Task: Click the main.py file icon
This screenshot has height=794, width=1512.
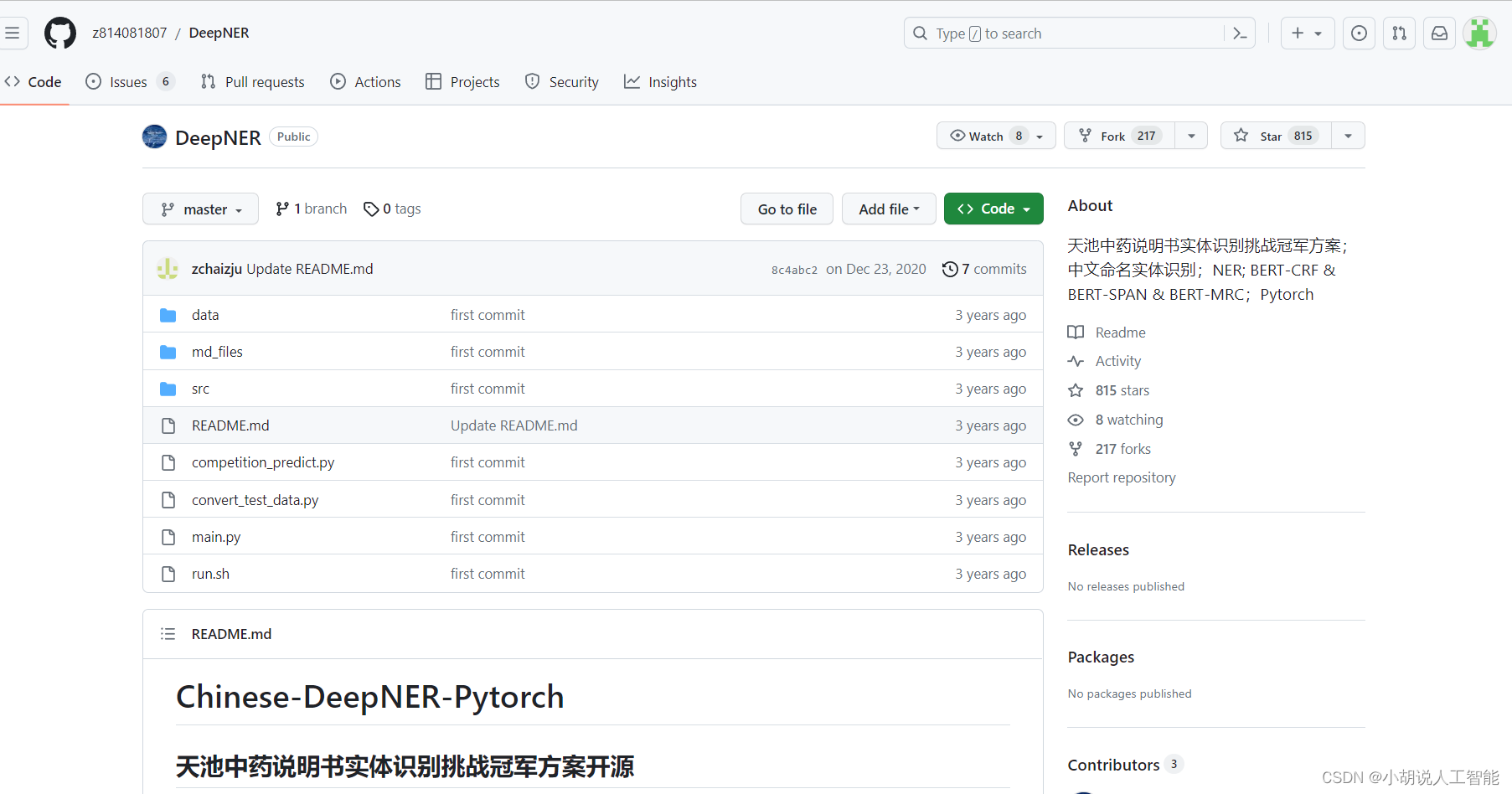Action: [168, 537]
